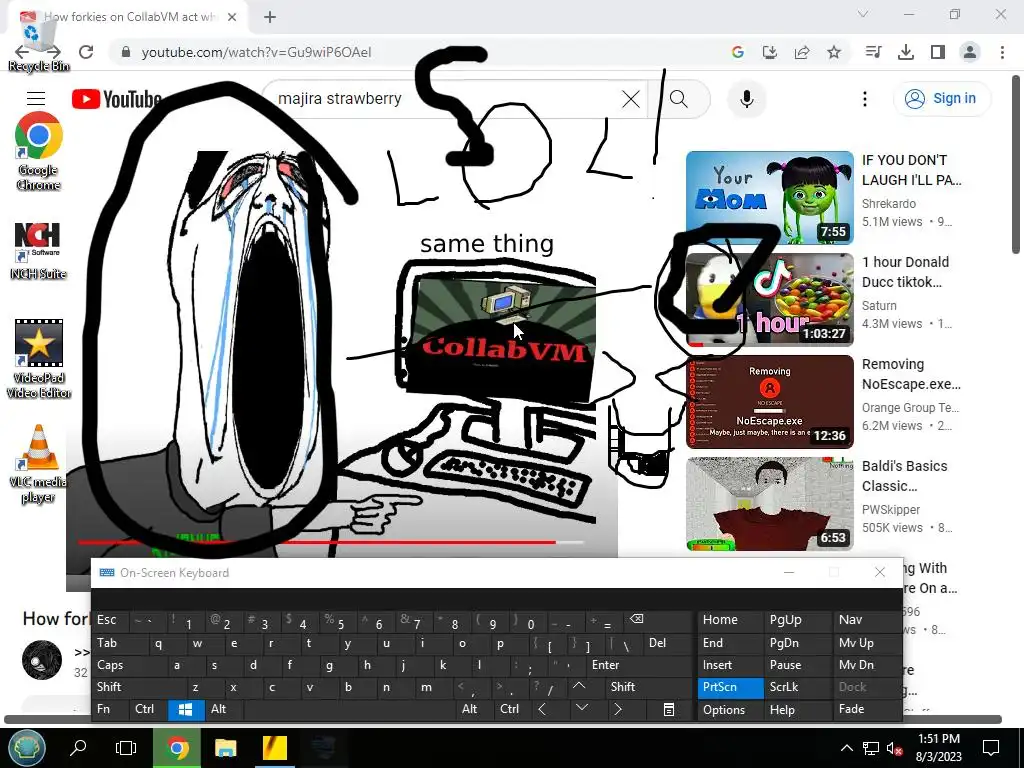Click Chrome icon in taskbar
This screenshot has width=1024, height=768.
pos(176,747)
